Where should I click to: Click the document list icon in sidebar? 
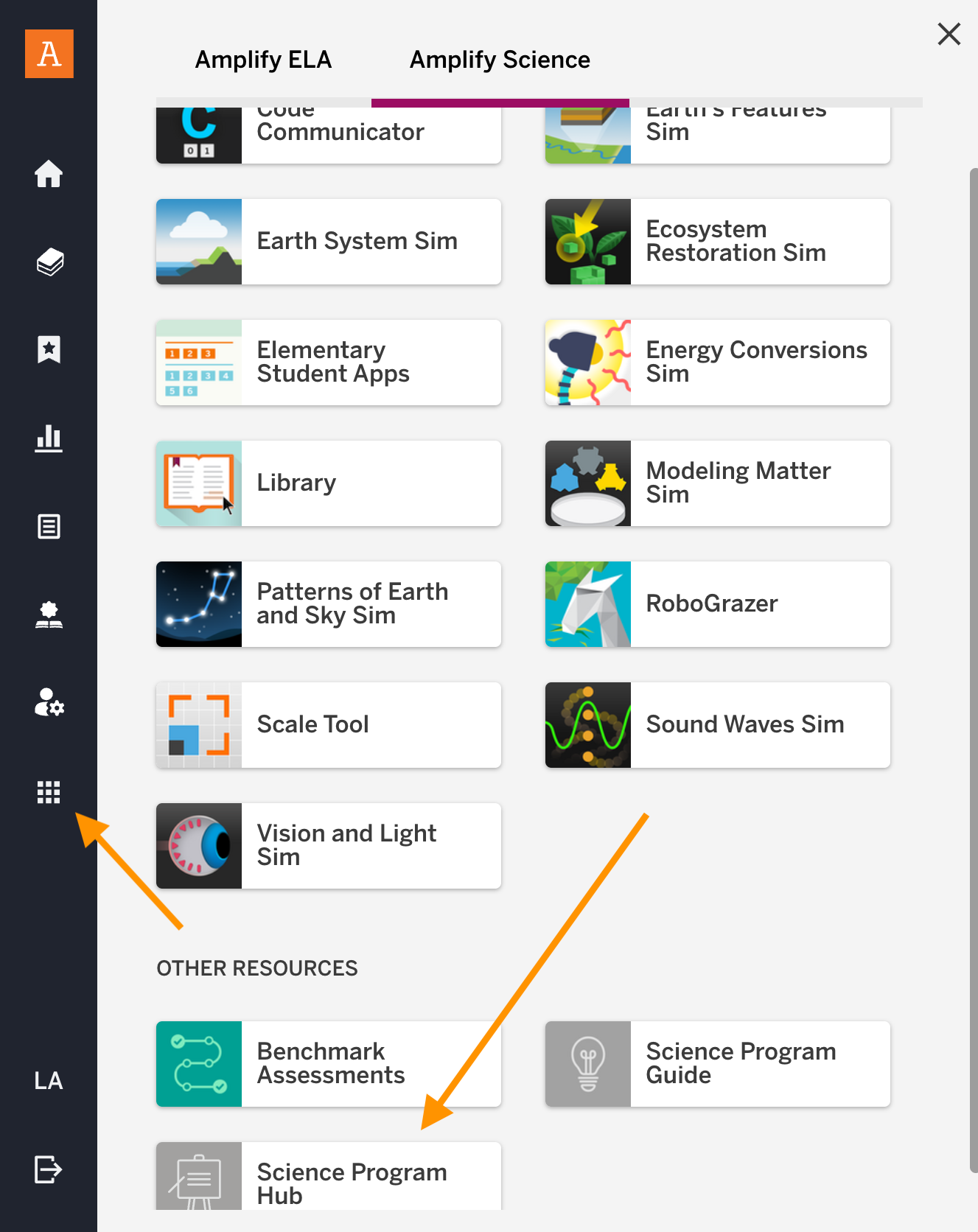pos(49,527)
